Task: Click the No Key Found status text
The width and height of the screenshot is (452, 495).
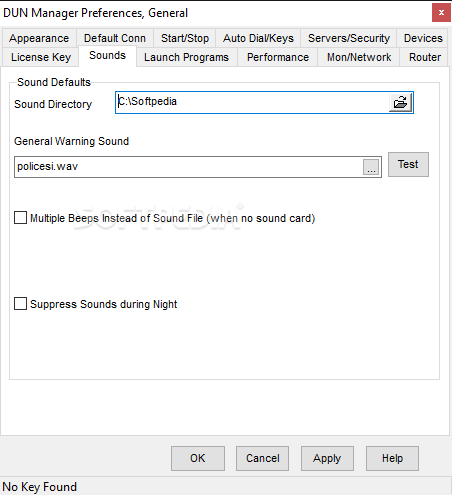Action: (40, 487)
